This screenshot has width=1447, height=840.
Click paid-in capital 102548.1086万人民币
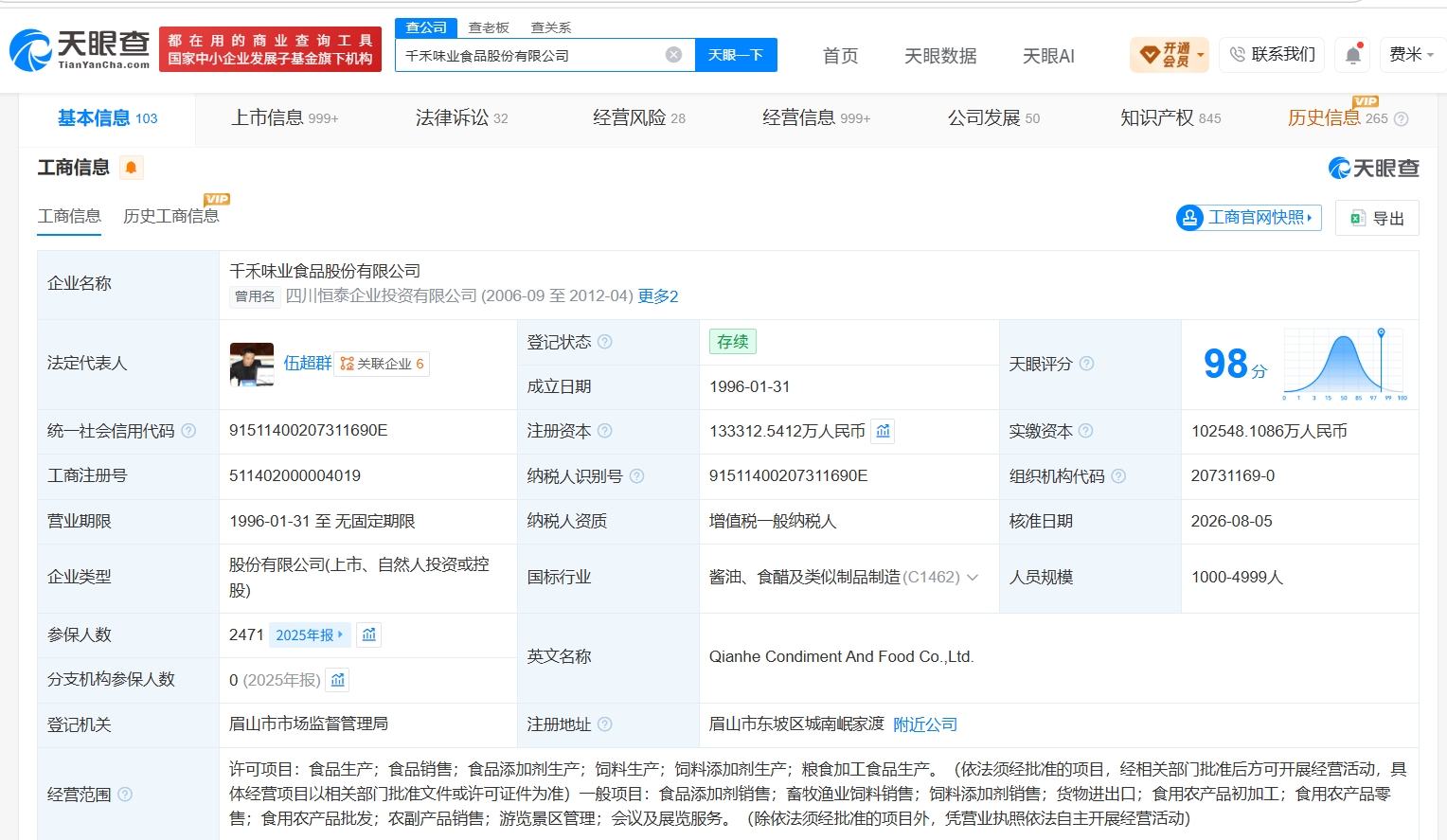click(1269, 431)
